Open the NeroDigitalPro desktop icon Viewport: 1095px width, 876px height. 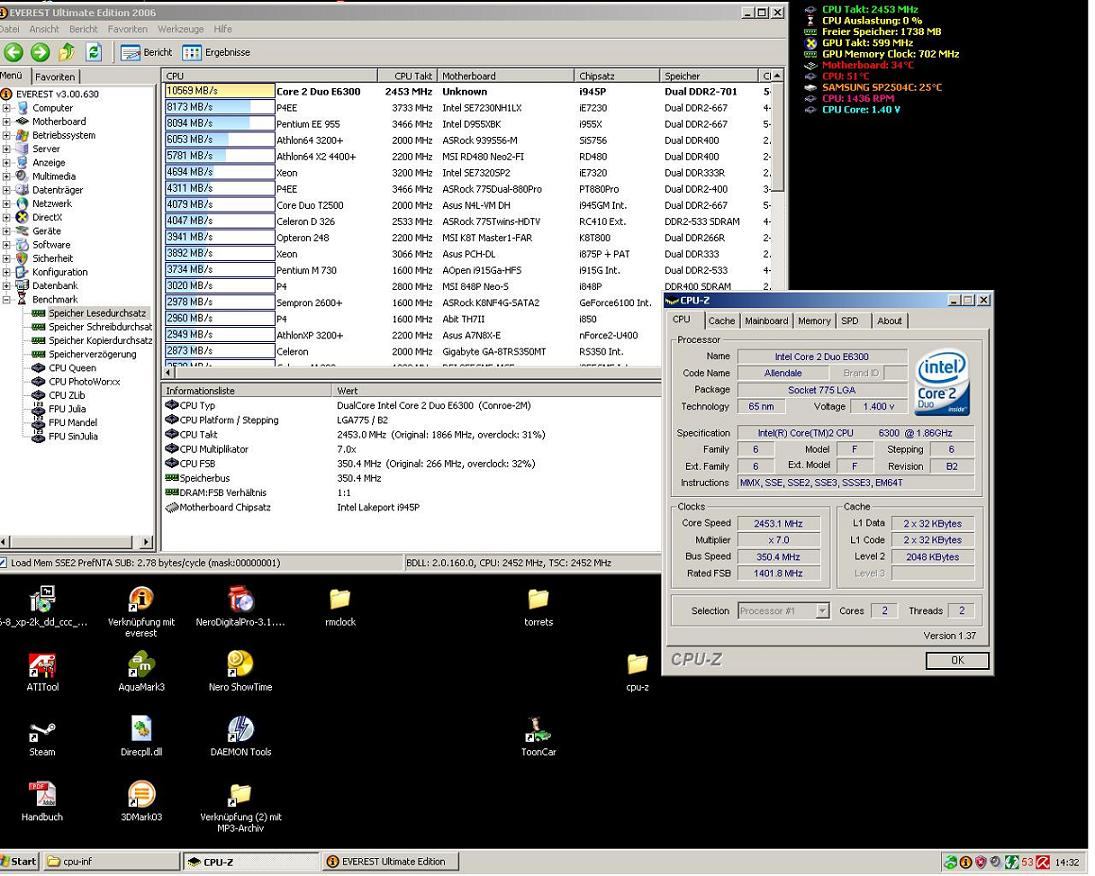point(240,607)
